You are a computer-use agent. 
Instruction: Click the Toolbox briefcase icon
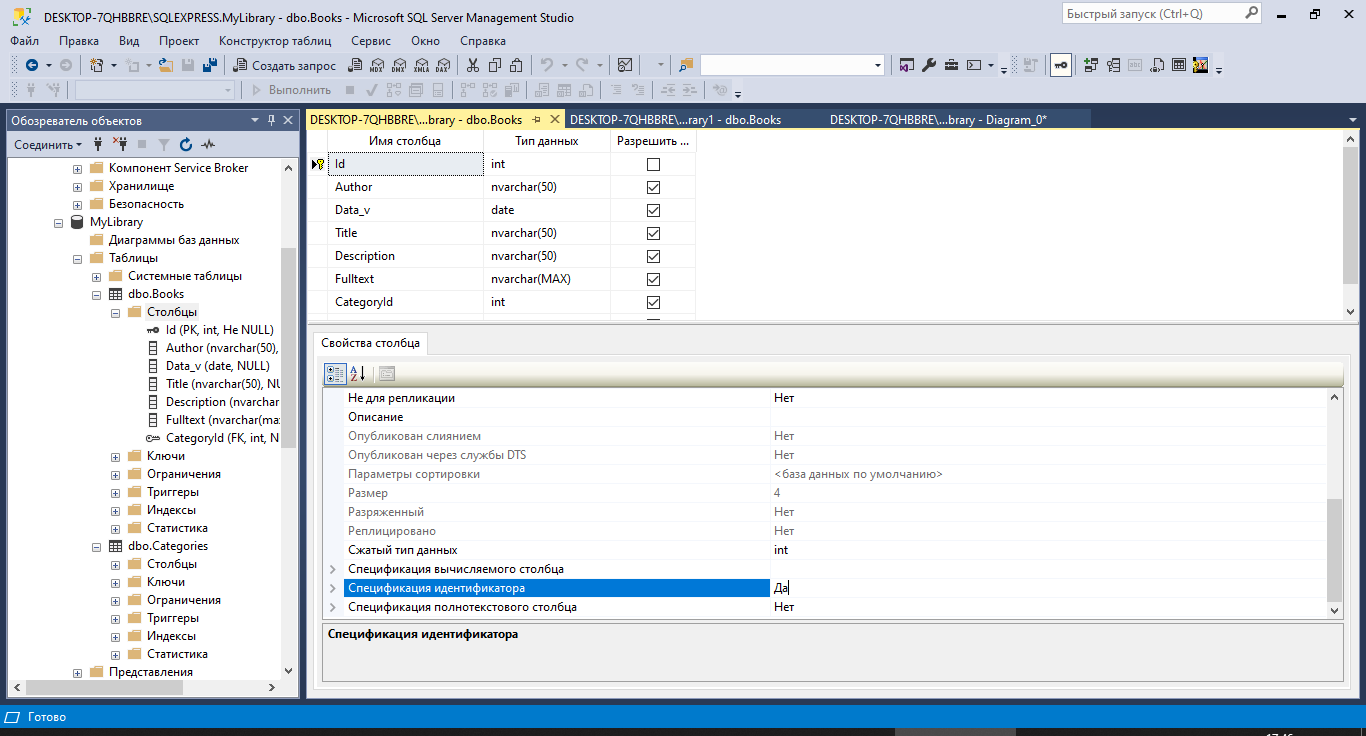[x=951, y=65]
